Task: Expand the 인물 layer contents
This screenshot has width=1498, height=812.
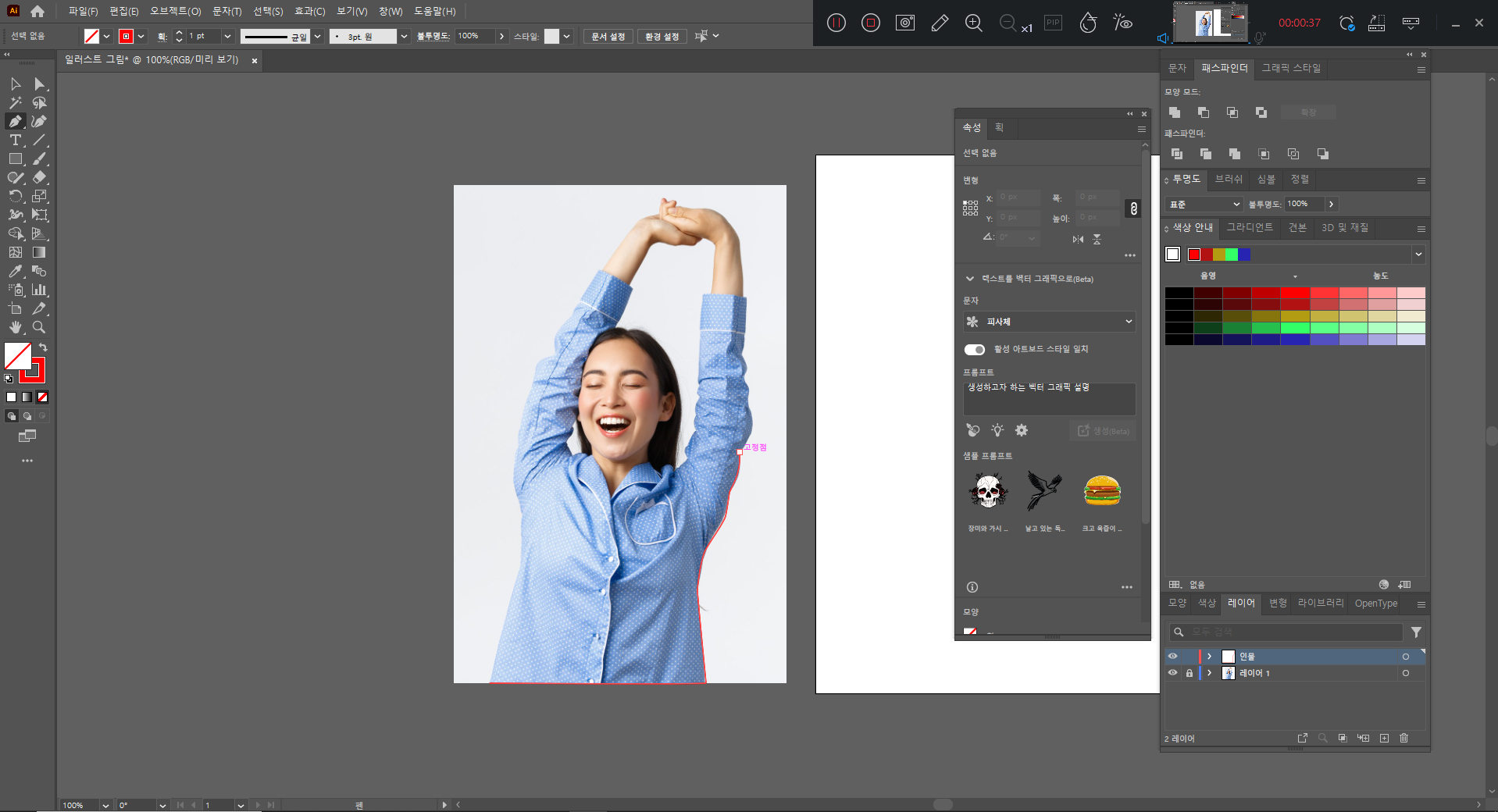Action: click(1210, 657)
